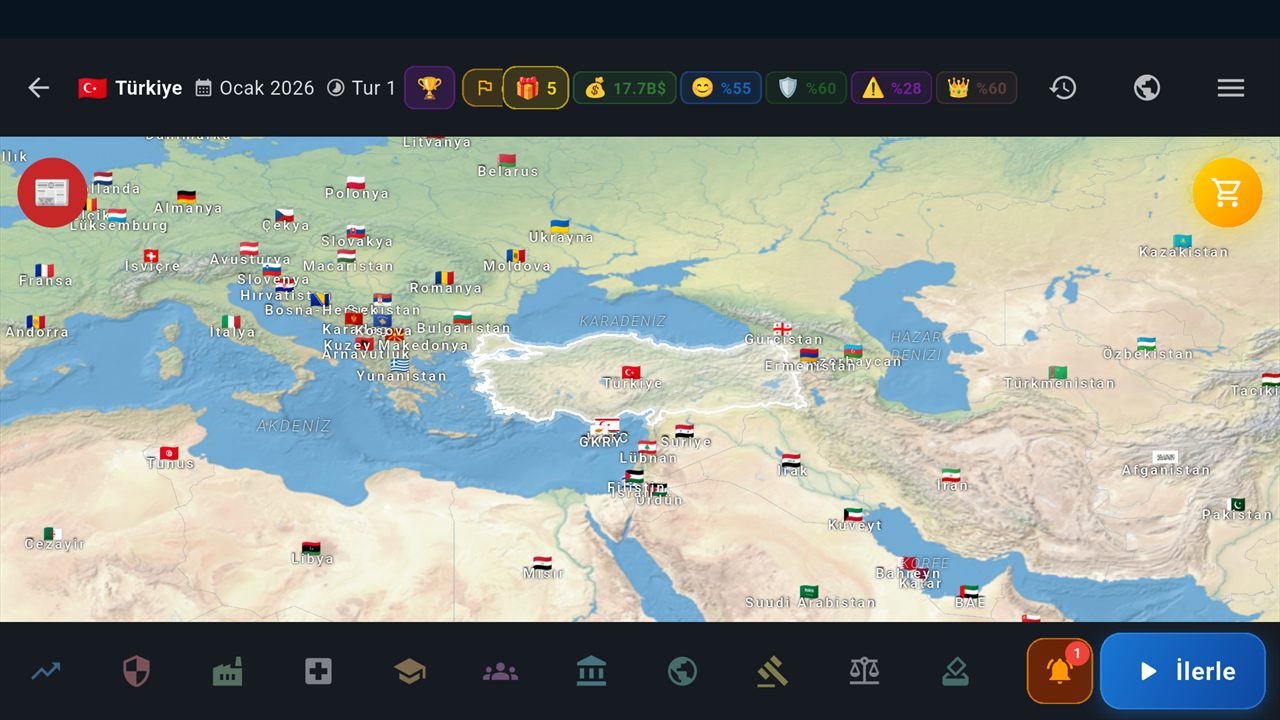Viewport: 1280px width, 720px height.
Task: Open the justice scales tab
Action: point(864,671)
